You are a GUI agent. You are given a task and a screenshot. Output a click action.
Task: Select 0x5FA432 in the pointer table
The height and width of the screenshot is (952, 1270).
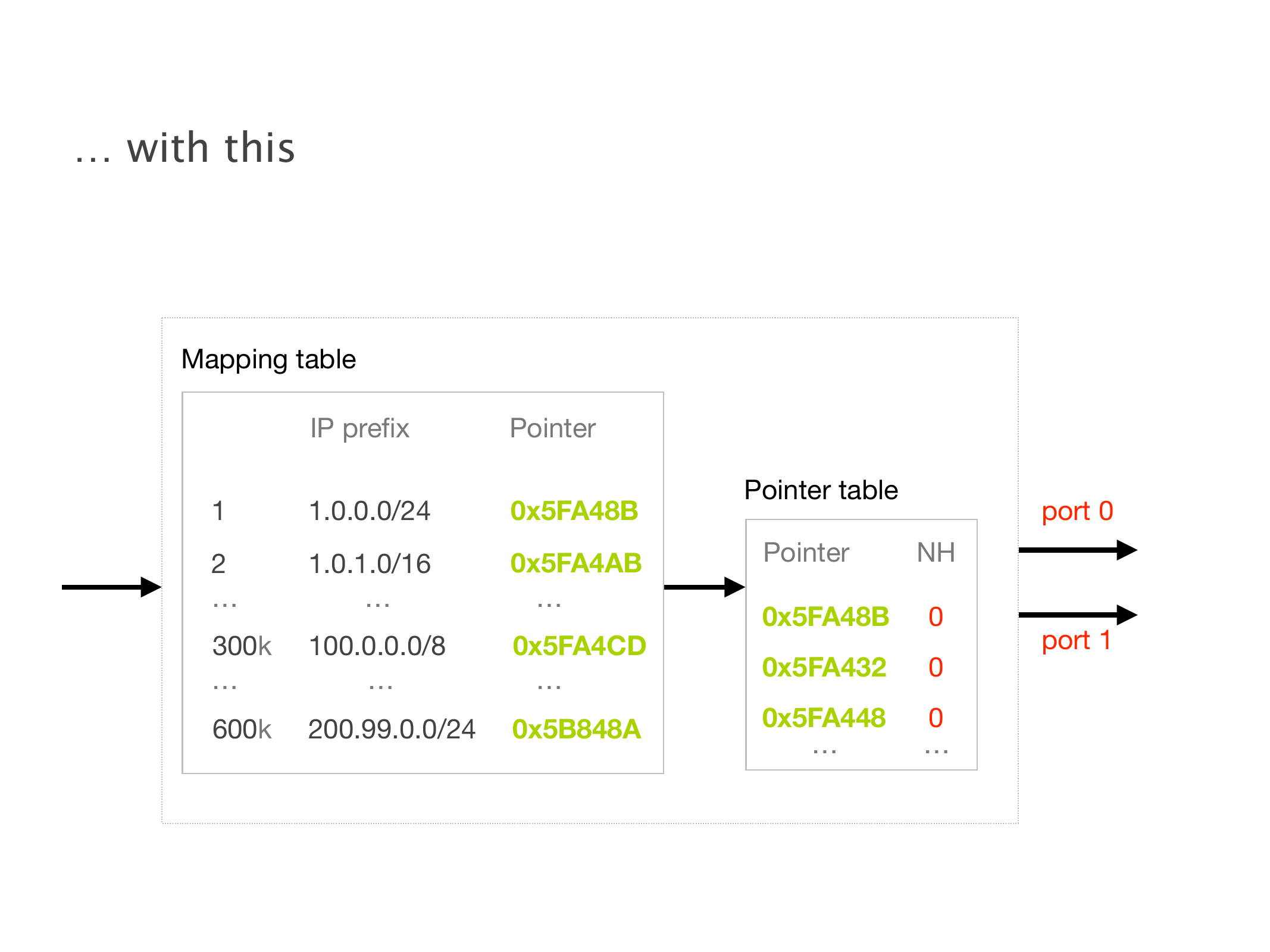[824, 668]
